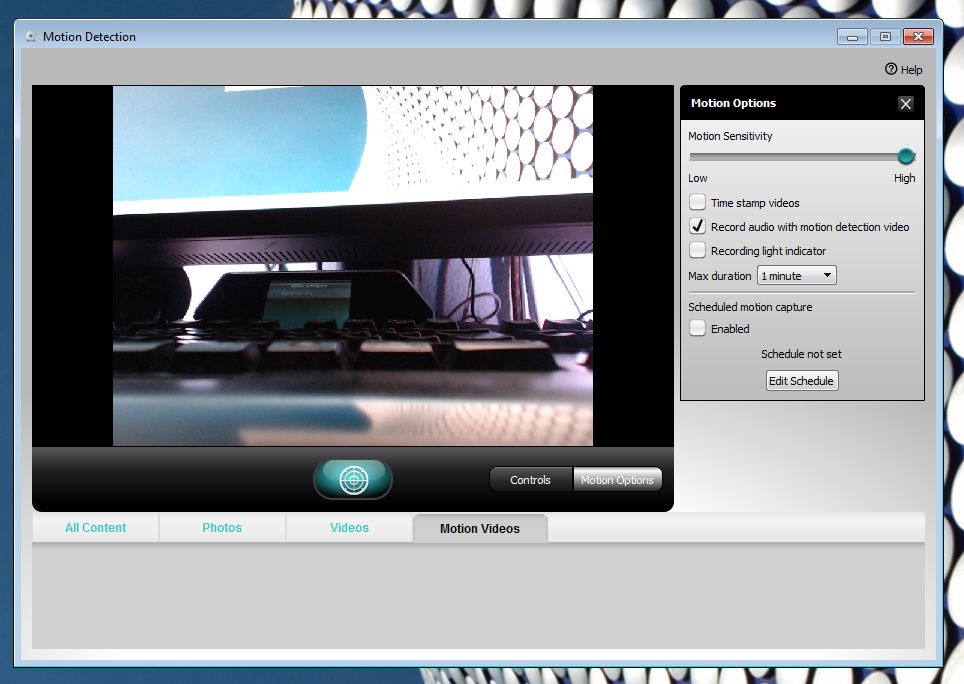This screenshot has width=964, height=684.
Task: Click the Motion Options toggle button
Action: coord(617,479)
